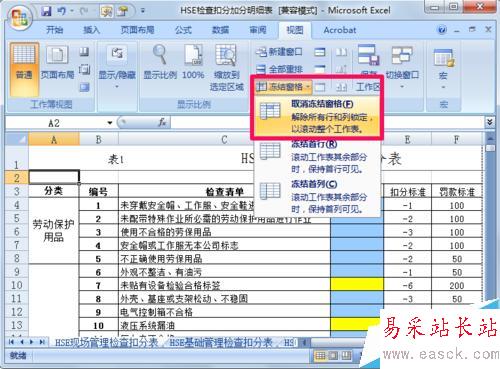Switch to 页面布局 page layout view
This screenshot has width=500, height=369.
click(57, 63)
